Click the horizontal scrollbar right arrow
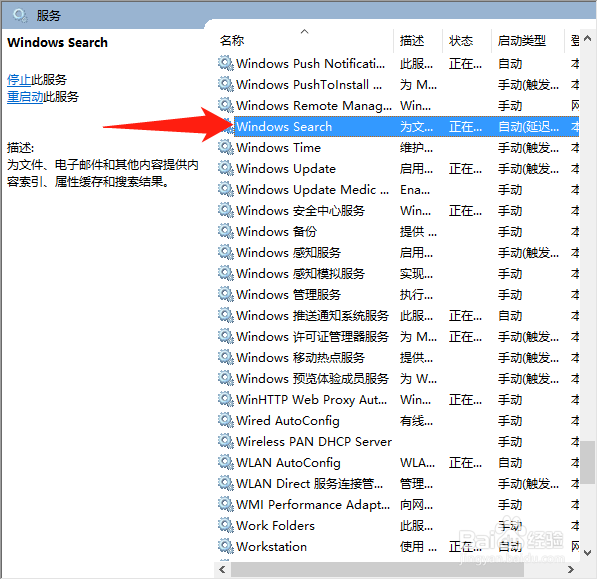This screenshot has width=598, height=580. coord(571,569)
